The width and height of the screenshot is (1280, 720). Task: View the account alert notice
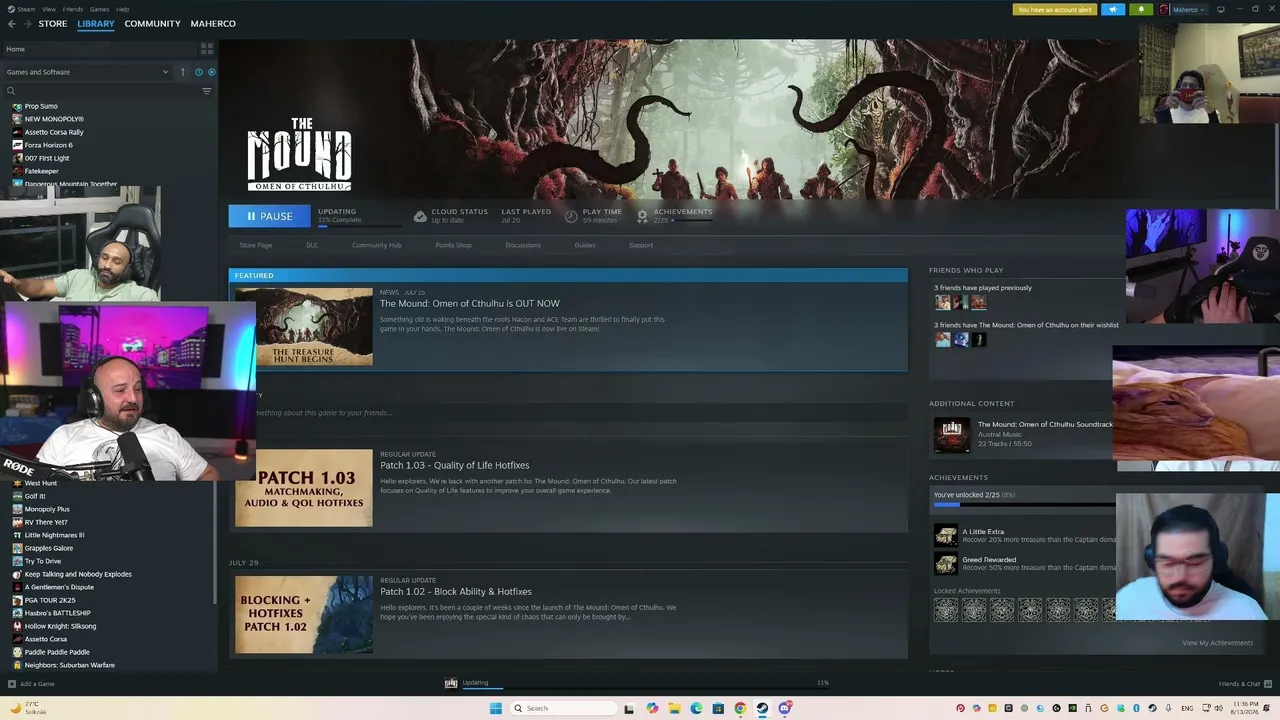click(x=1055, y=9)
